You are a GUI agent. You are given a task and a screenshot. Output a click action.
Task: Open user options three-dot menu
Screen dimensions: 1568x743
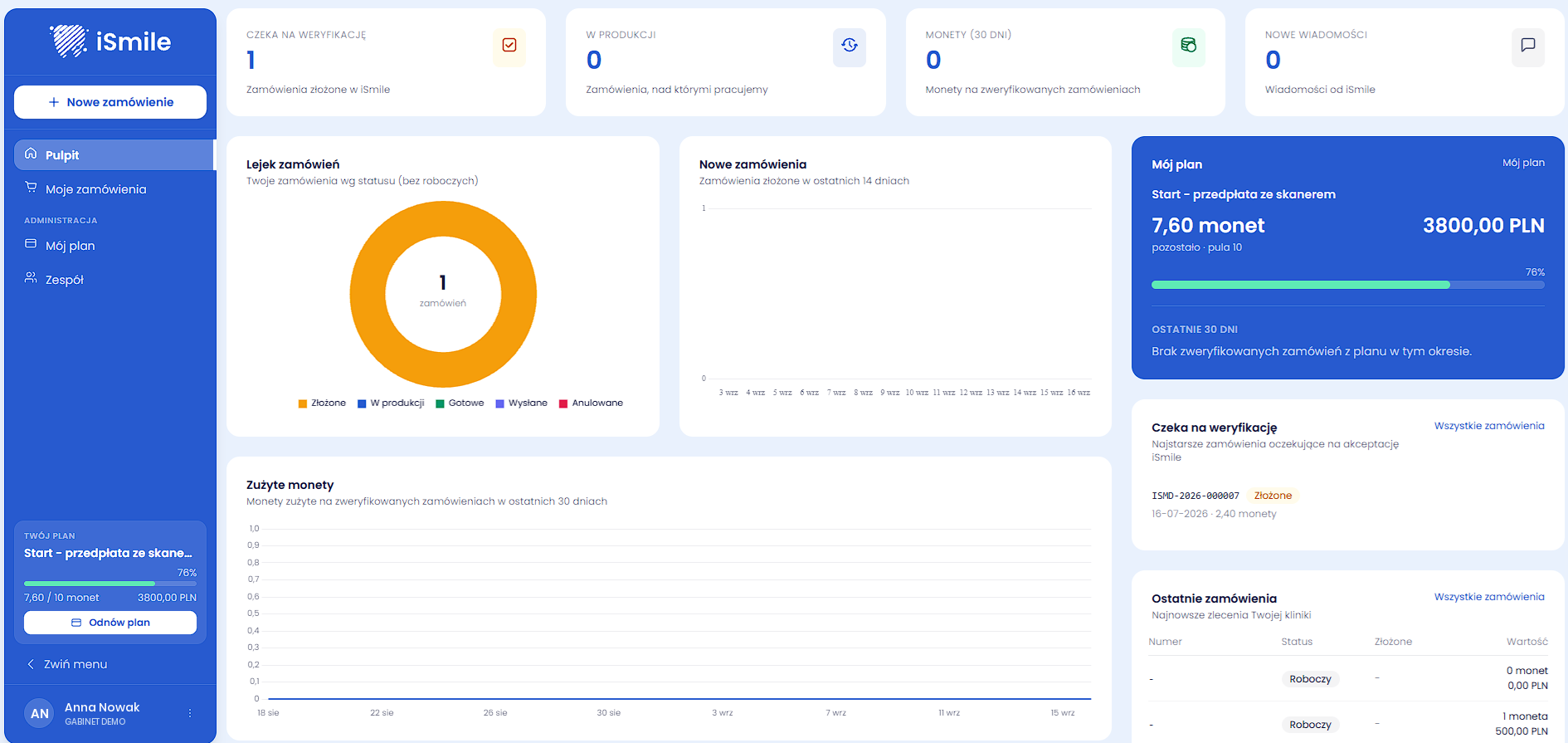(190, 713)
